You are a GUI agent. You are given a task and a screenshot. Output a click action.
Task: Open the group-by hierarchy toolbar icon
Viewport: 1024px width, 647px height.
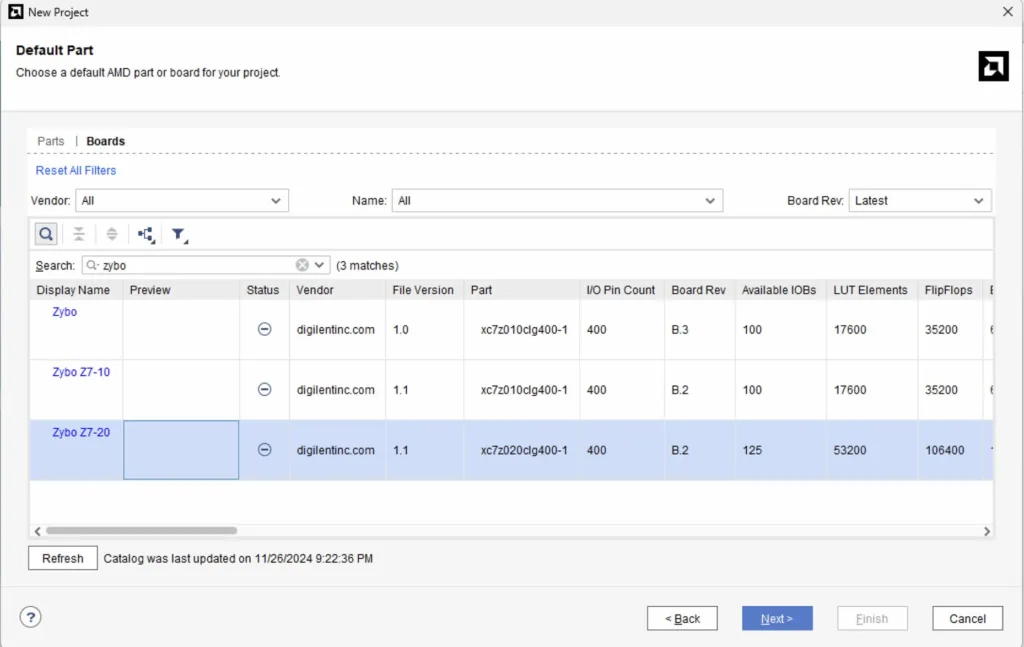coord(146,234)
